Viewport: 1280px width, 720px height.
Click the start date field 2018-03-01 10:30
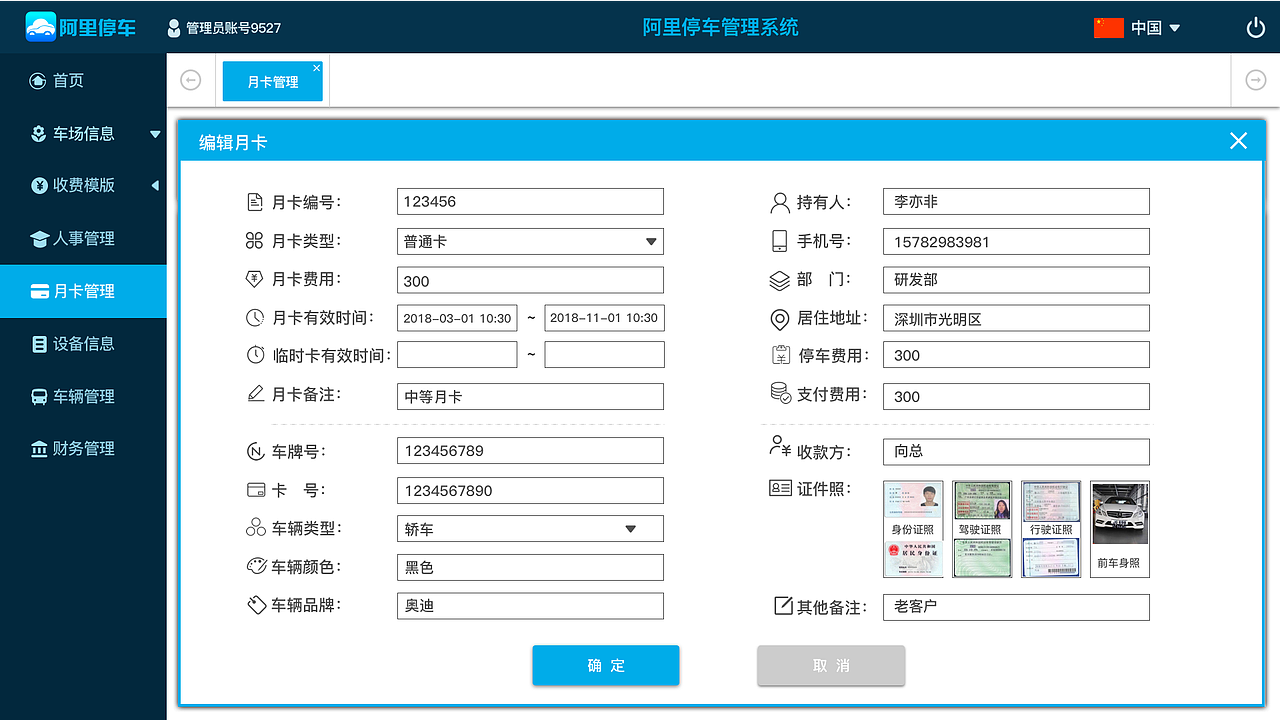457,318
